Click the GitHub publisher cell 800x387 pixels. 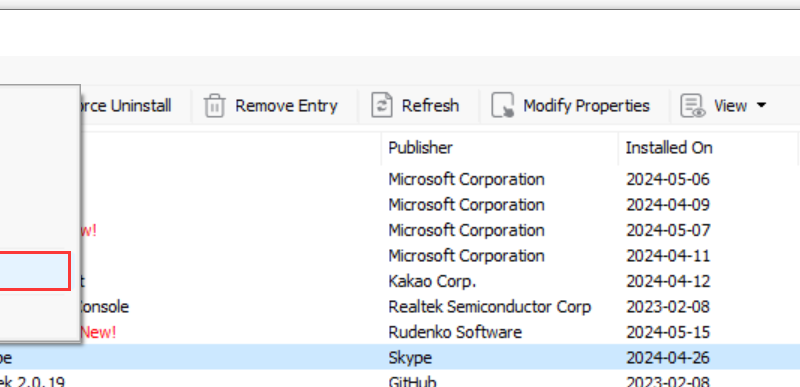412,382
